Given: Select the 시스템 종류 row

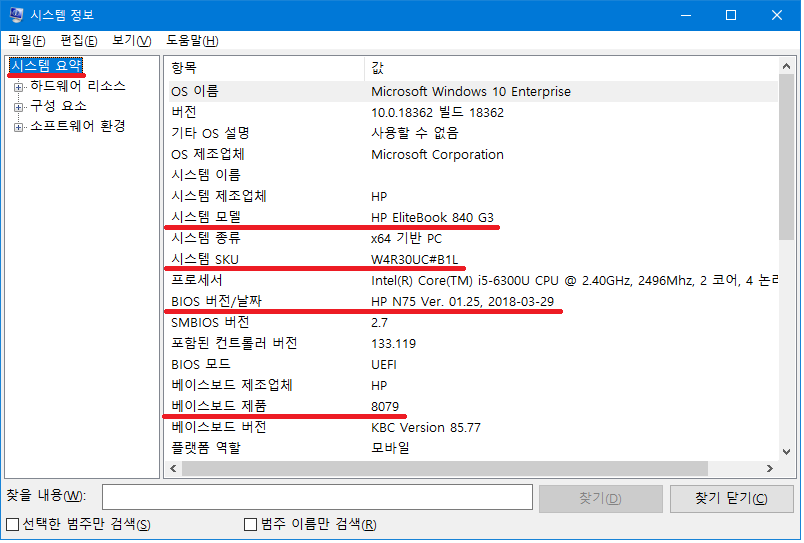Looking at the screenshot, I should 471,238.
